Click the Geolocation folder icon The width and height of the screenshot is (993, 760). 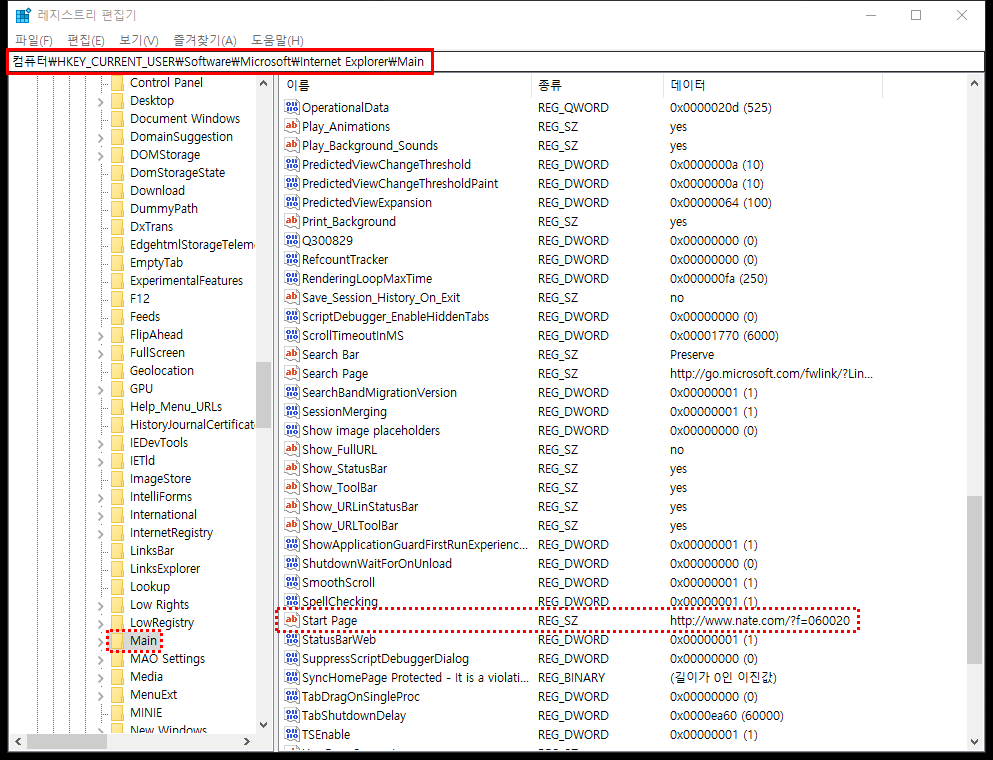(117, 370)
